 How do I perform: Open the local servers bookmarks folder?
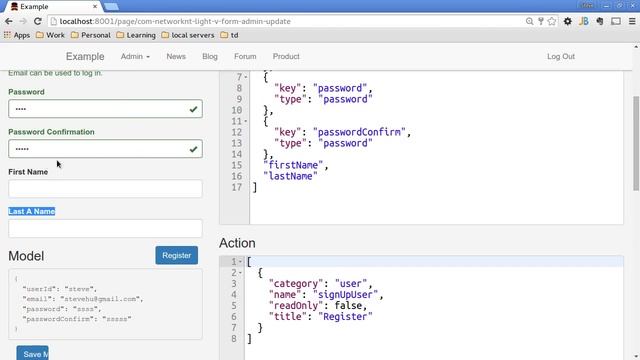coord(188,35)
